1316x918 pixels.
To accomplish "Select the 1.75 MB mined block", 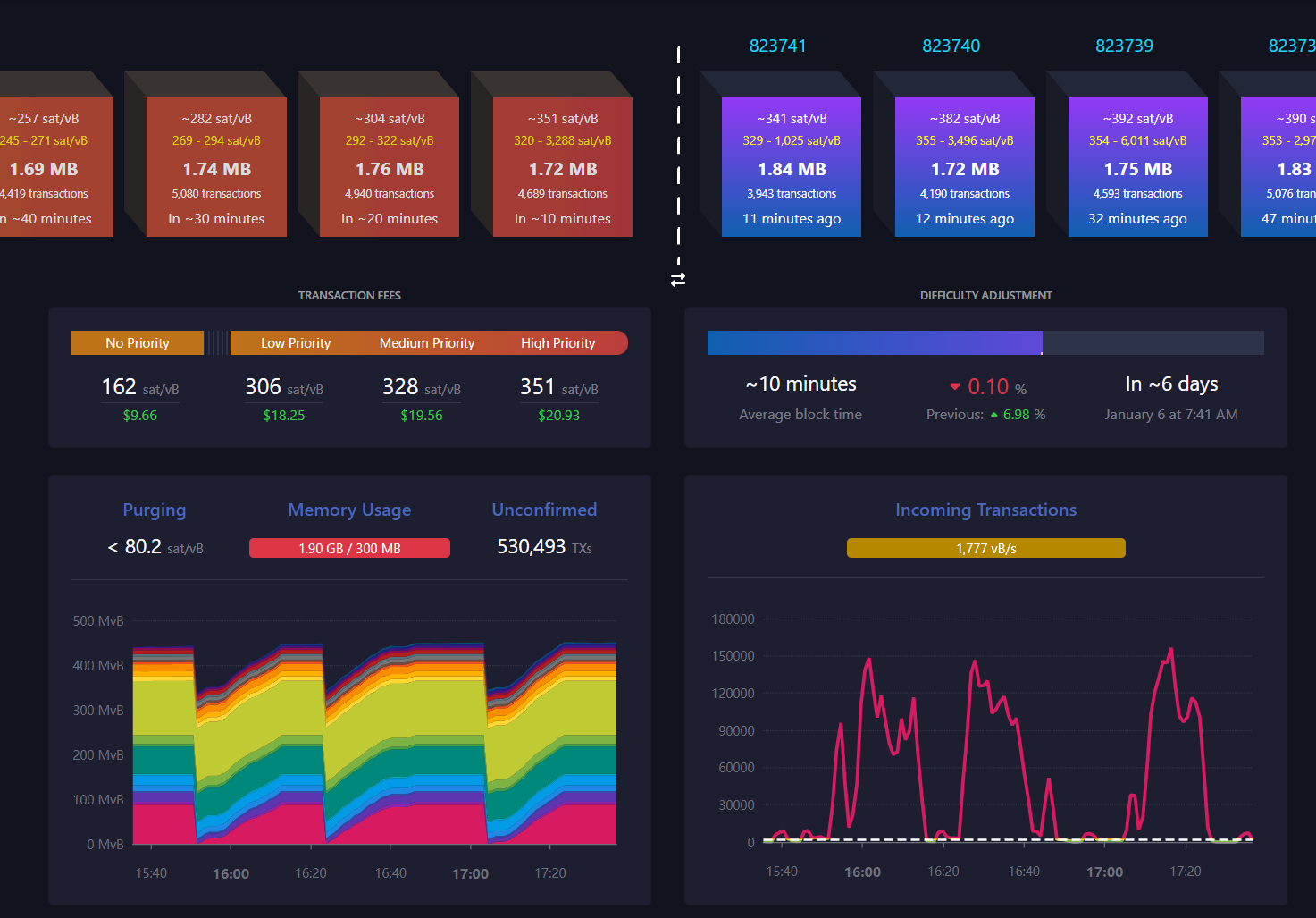I will 1138,167.
